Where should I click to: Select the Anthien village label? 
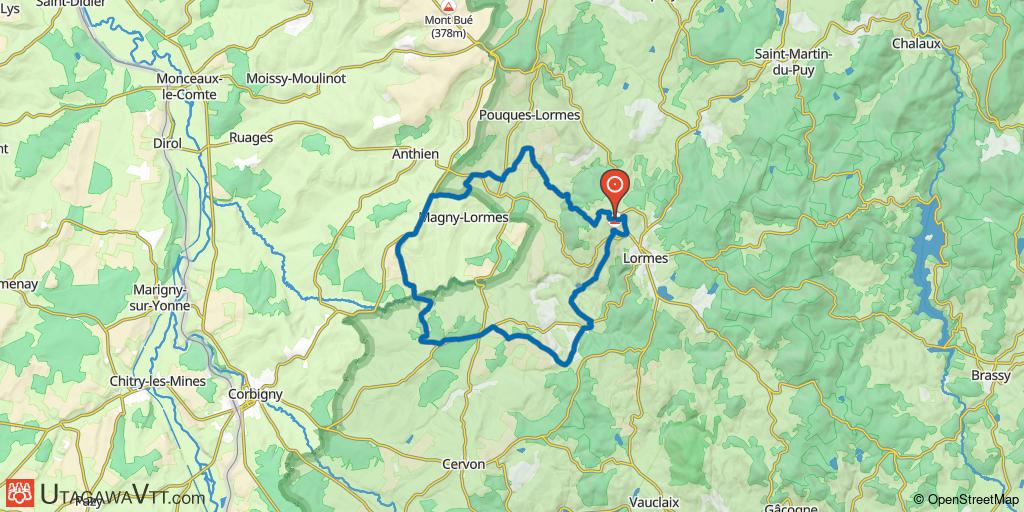point(415,154)
